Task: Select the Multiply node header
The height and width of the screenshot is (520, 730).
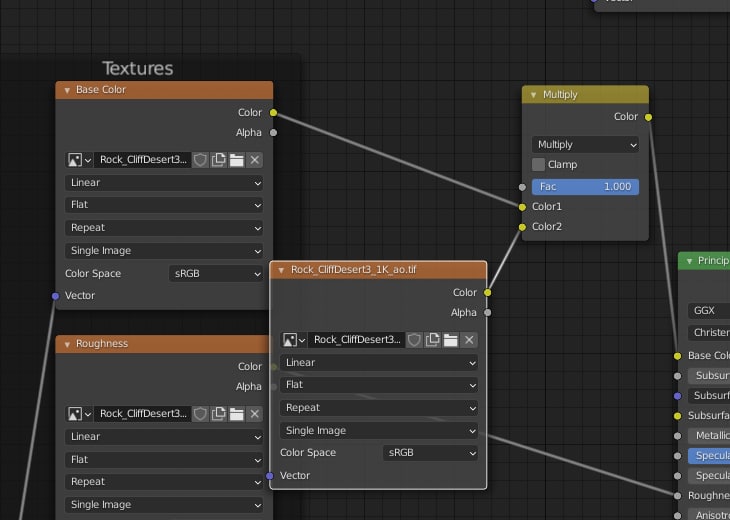Action: pyautogui.click(x=585, y=95)
